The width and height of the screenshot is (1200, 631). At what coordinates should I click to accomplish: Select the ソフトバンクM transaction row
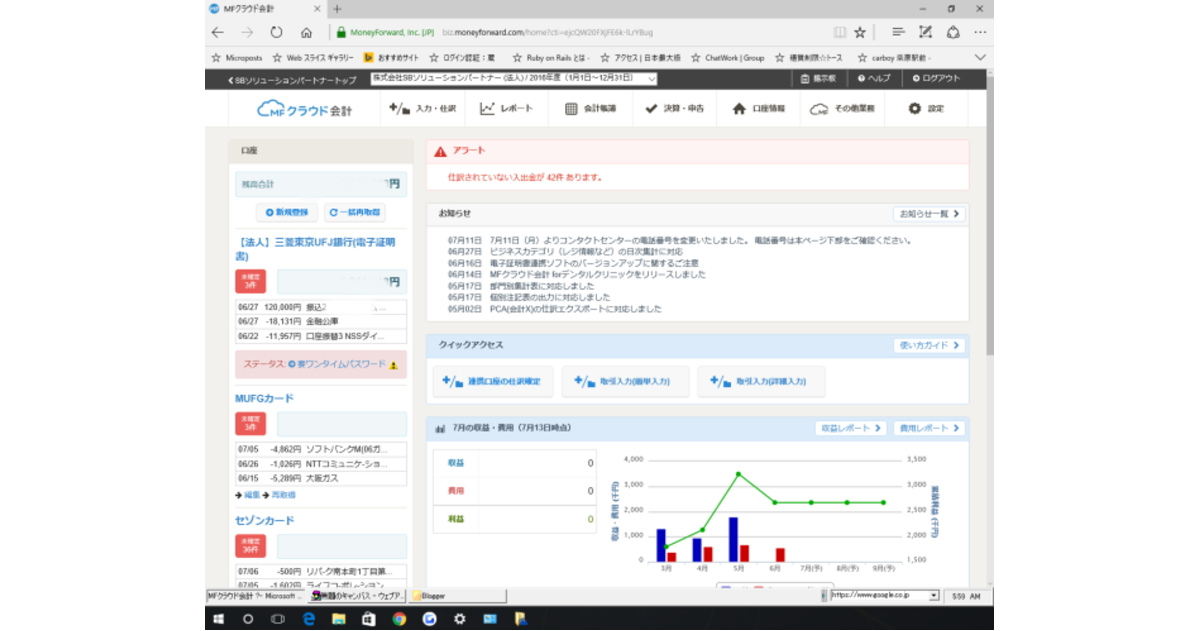click(321, 450)
